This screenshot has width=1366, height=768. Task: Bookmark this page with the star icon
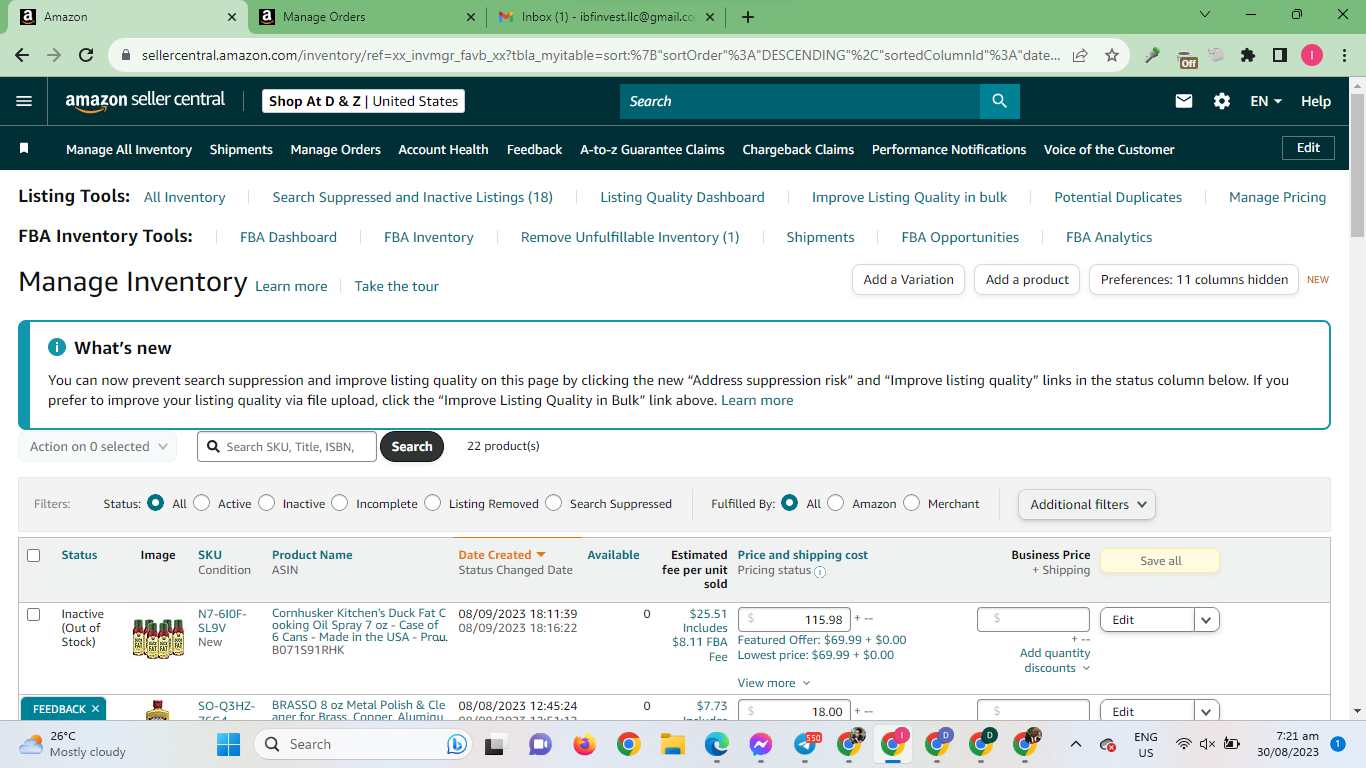pyautogui.click(x=1112, y=55)
